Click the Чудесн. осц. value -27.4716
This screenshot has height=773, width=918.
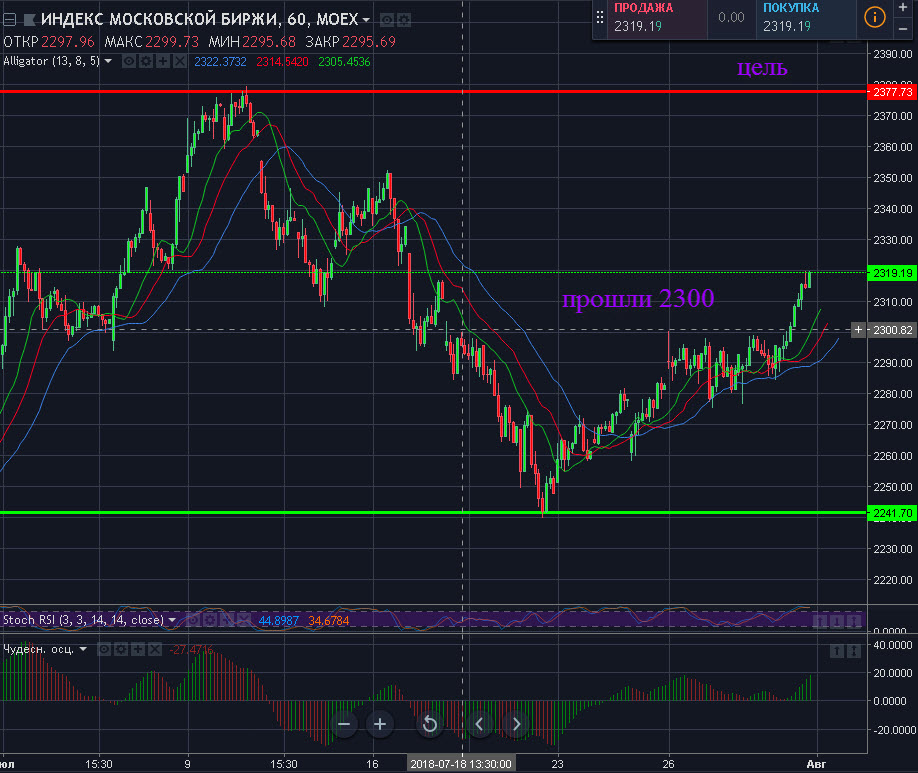191,649
